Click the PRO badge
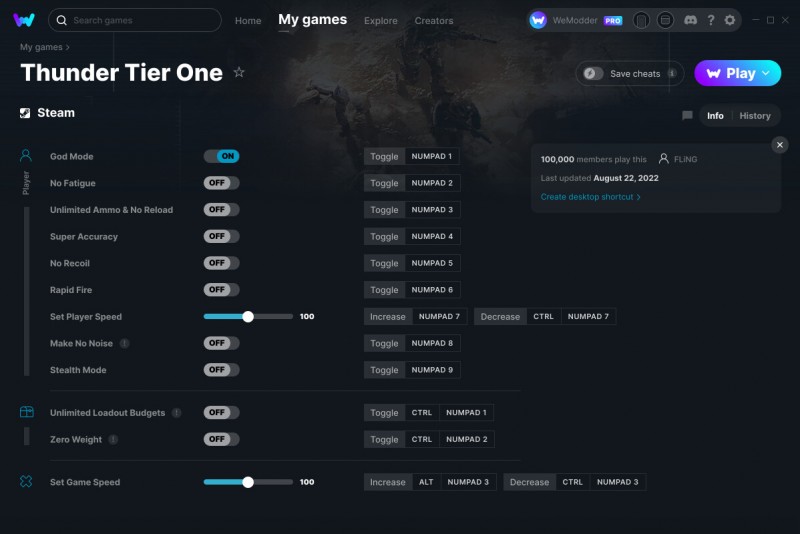Image resolution: width=800 pixels, height=534 pixels. click(613, 21)
